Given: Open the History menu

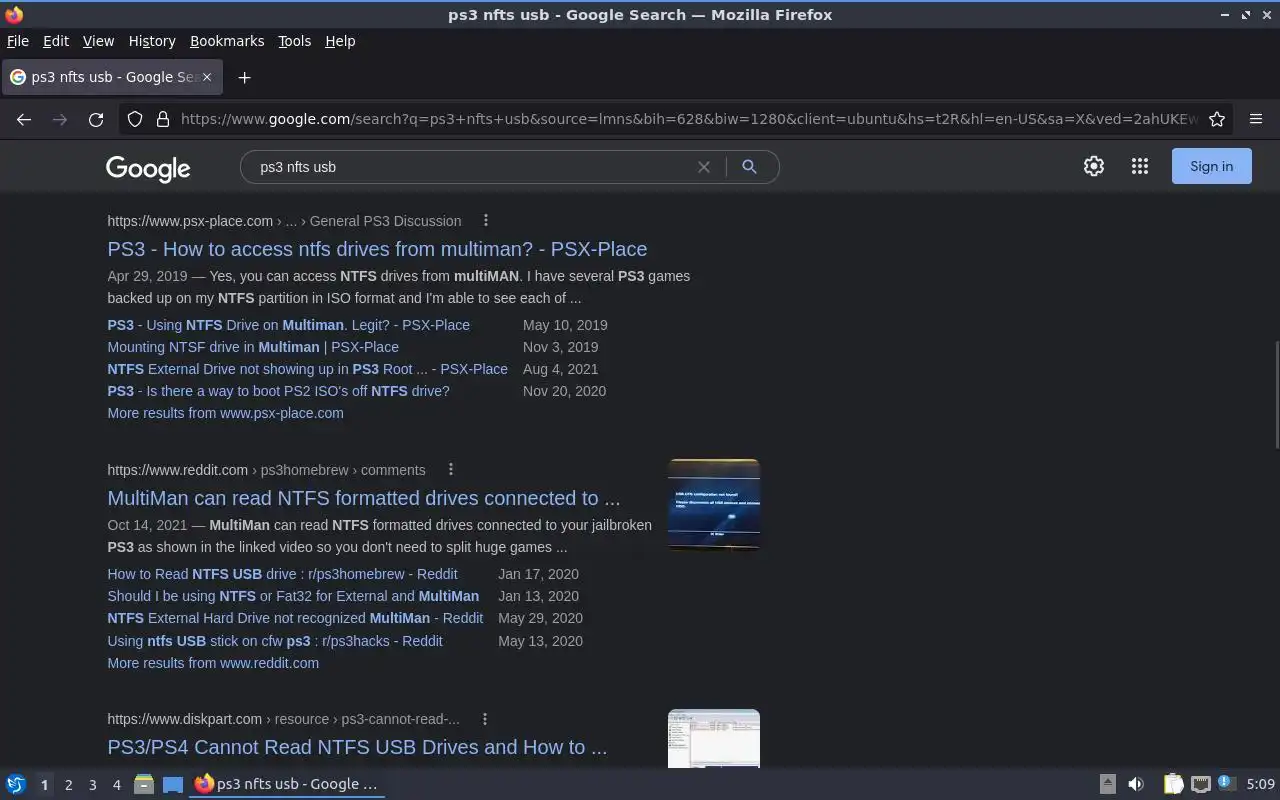Looking at the screenshot, I should [x=152, y=41].
